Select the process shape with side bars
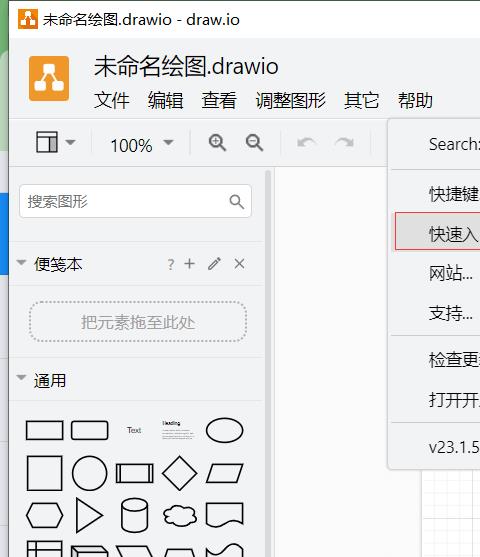This screenshot has height=557, width=480. coord(135,474)
